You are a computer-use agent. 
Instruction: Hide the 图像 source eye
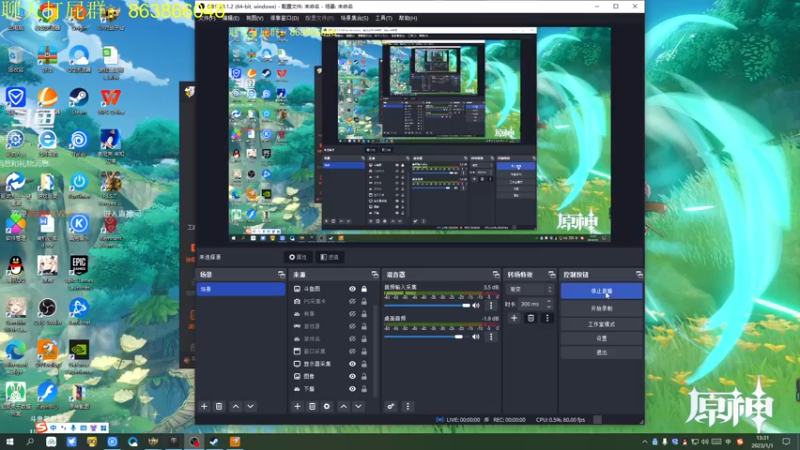pos(352,377)
